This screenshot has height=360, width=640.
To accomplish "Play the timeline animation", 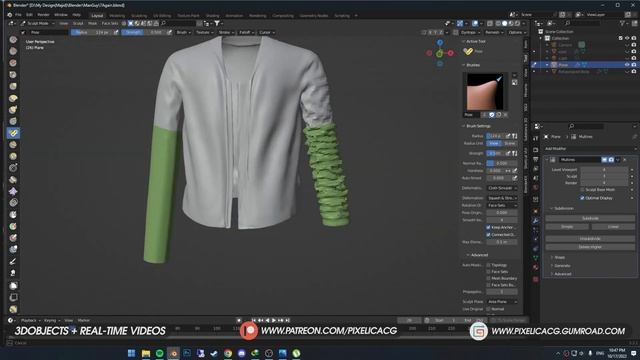I will [x=274, y=320].
